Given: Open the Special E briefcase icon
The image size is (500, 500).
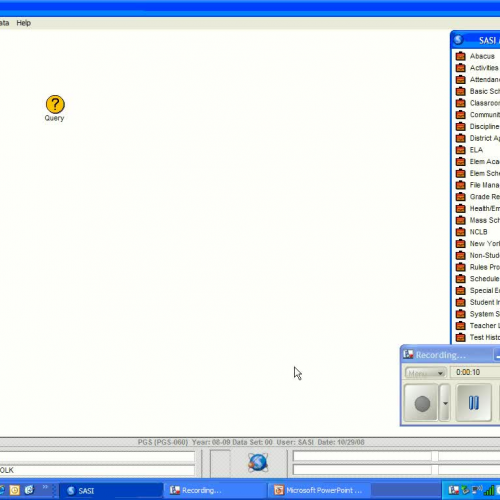Looking at the screenshot, I should (x=460, y=290).
